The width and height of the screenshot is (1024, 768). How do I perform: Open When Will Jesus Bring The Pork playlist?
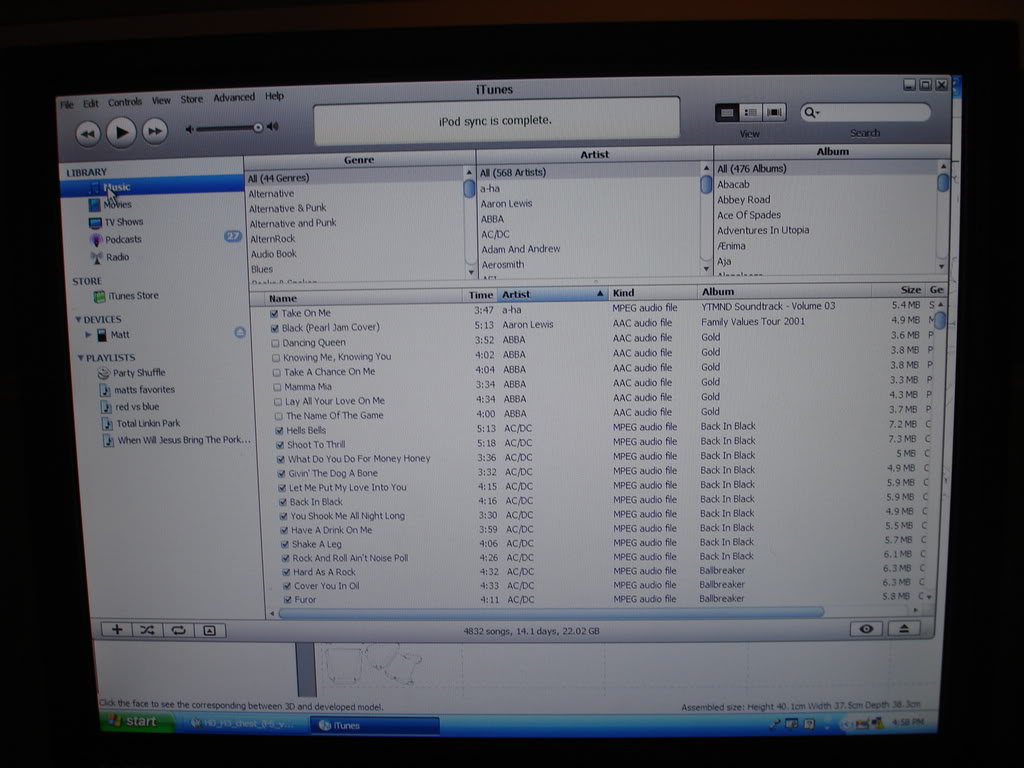[x=183, y=440]
